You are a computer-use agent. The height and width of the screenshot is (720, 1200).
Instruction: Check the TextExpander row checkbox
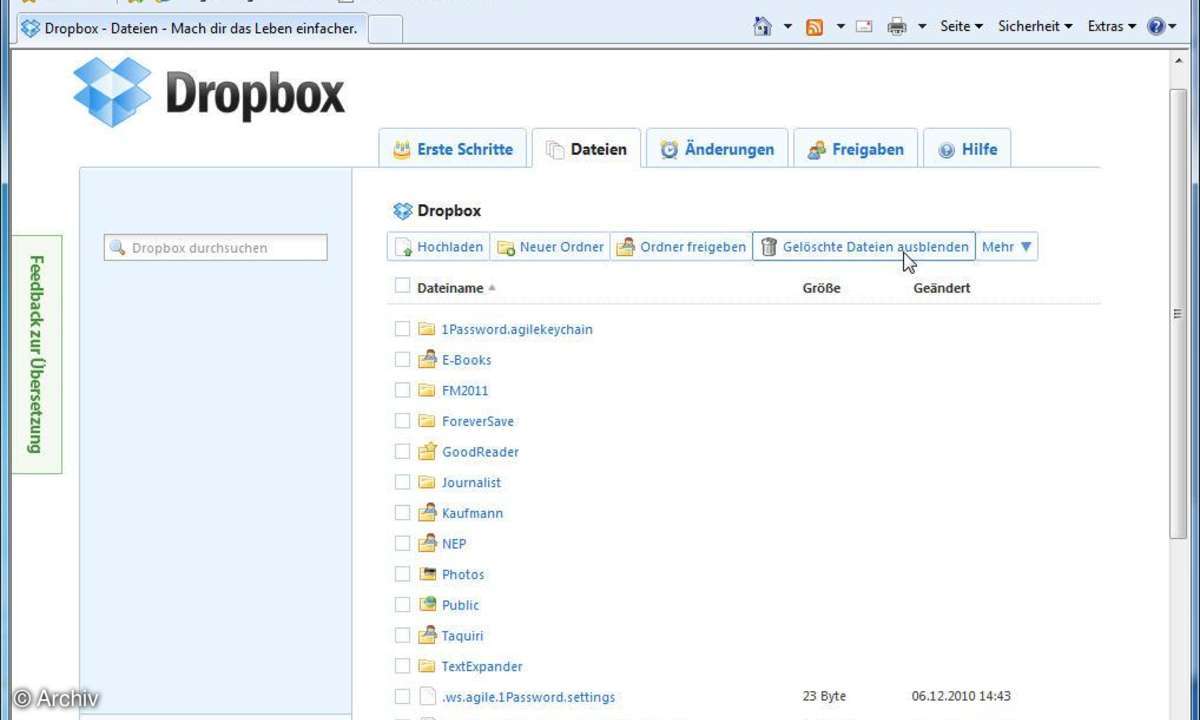(402, 666)
